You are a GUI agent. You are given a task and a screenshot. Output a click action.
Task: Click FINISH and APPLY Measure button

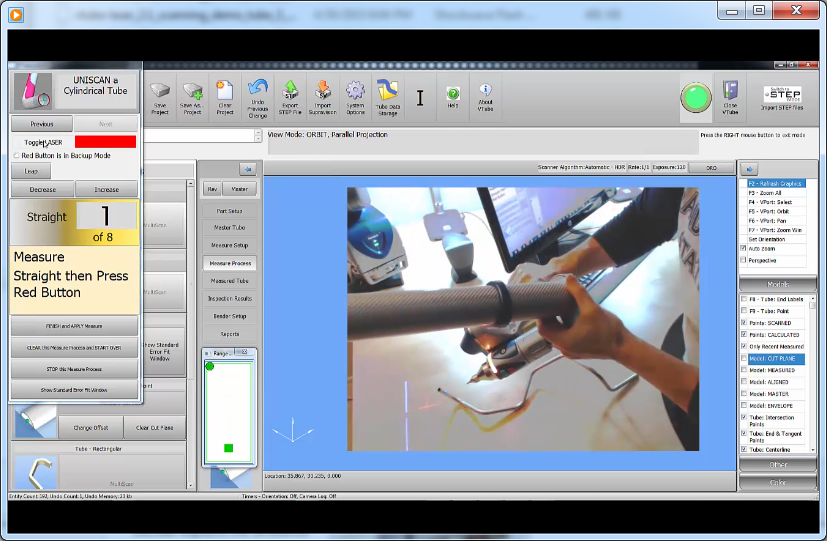[74, 326]
